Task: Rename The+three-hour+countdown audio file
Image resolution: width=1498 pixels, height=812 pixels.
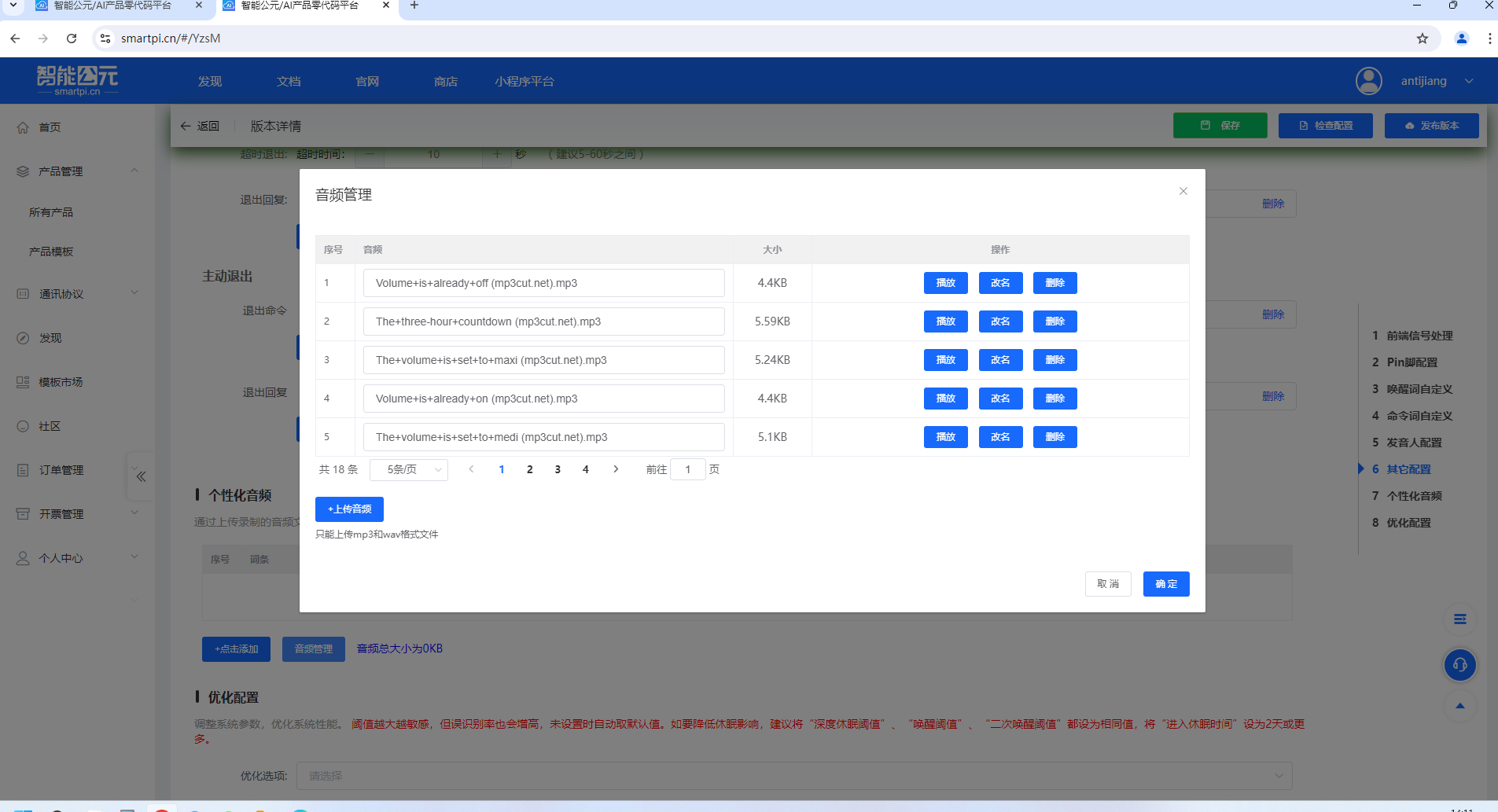Action: (x=1000, y=321)
